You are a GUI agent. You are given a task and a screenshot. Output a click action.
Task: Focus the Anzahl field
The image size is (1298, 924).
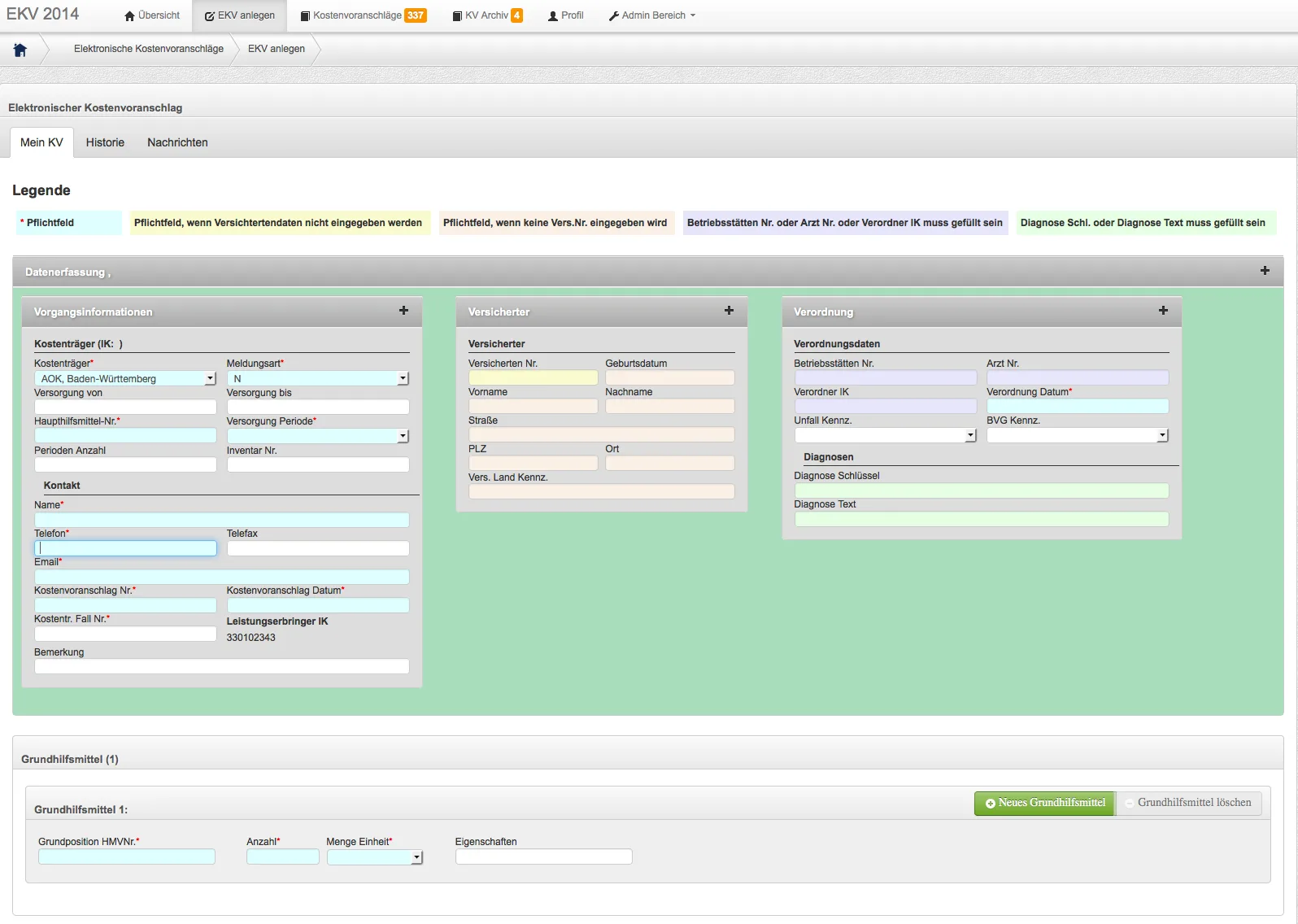coord(283,856)
